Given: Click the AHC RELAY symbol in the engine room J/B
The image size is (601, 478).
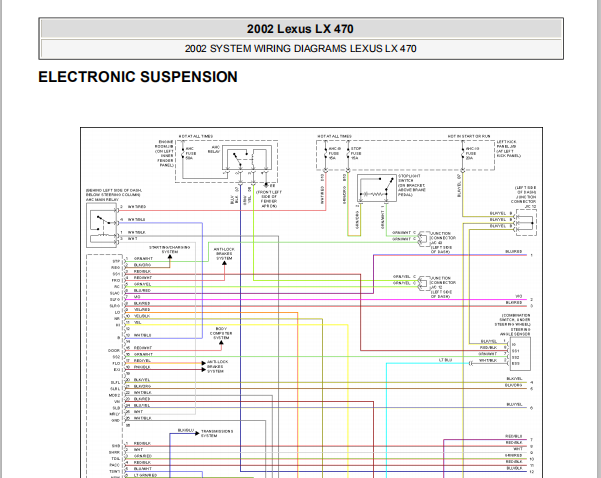Looking at the screenshot, I should [x=247, y=157].
